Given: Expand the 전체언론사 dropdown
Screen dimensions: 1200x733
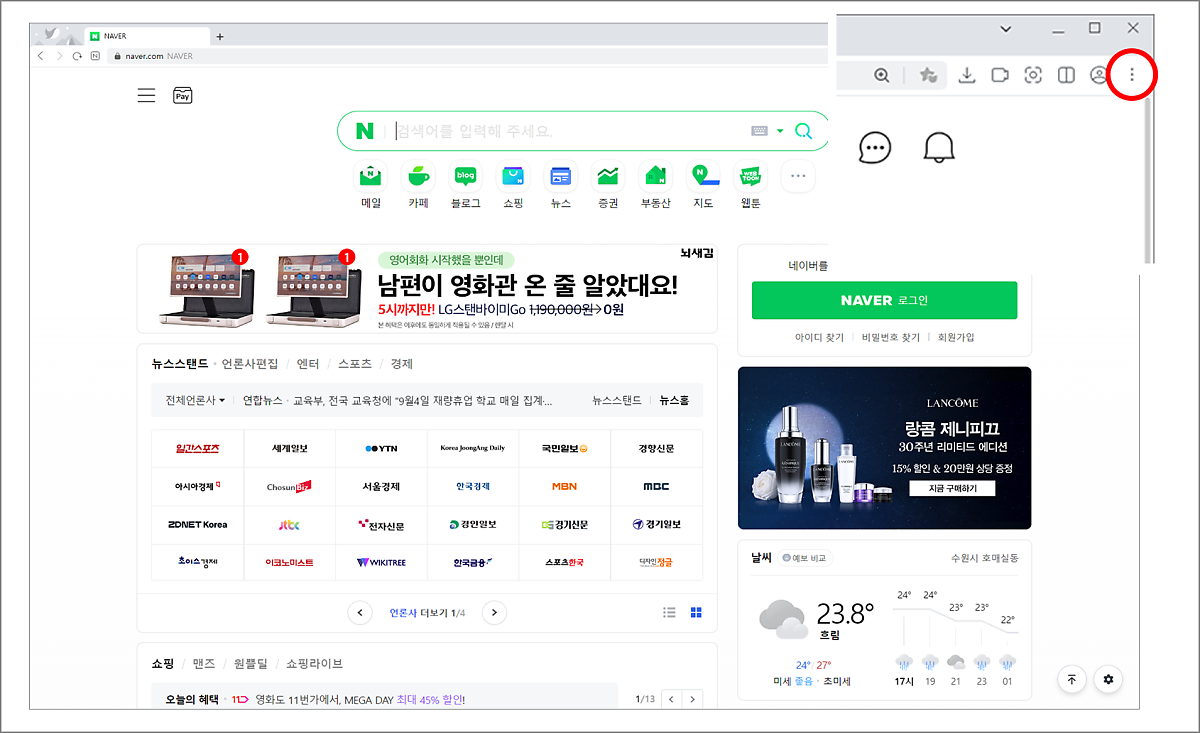Looking at the screenshot, I should 195,400.
